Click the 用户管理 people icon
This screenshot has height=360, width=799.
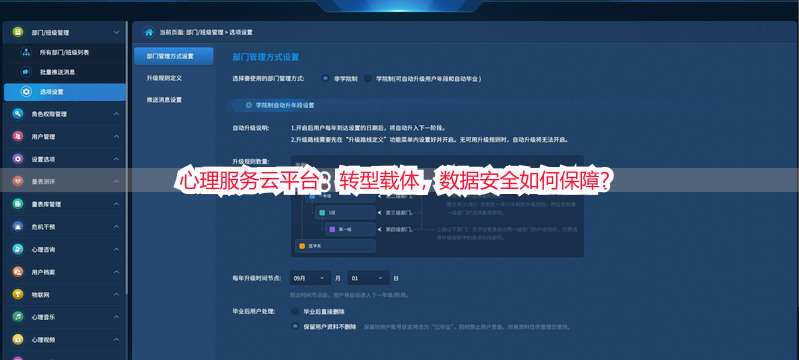[18, 137]
